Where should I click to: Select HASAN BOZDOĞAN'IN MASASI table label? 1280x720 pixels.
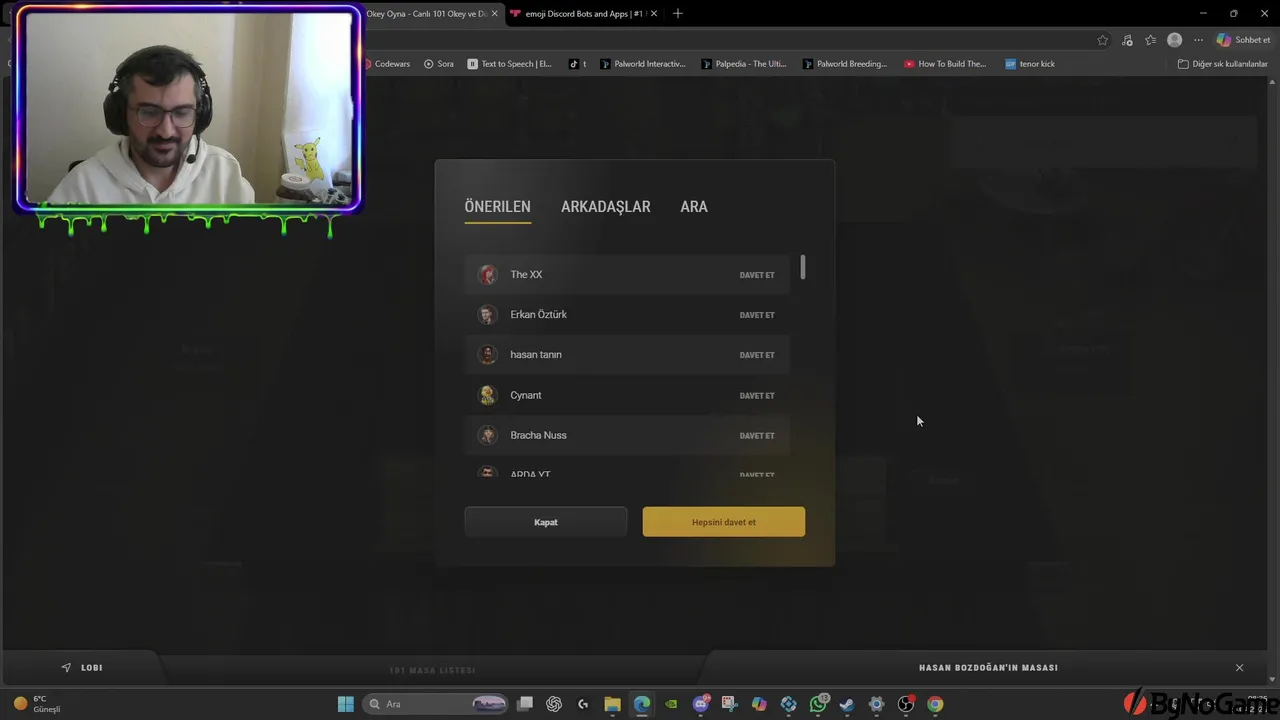tap(988, 667)
